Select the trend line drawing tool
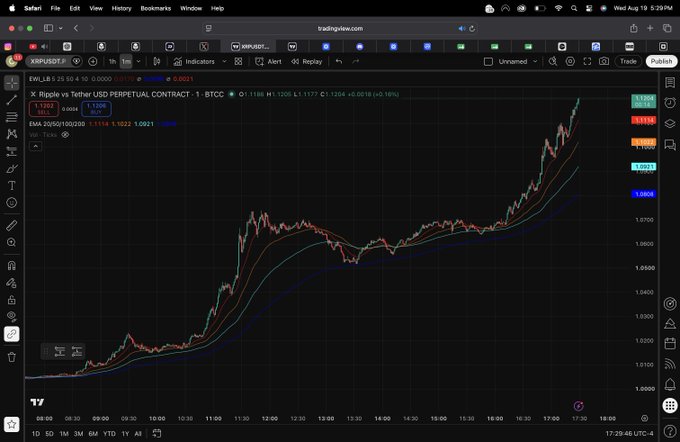This screenshot has width=680, height=442. tap(12, 100)
